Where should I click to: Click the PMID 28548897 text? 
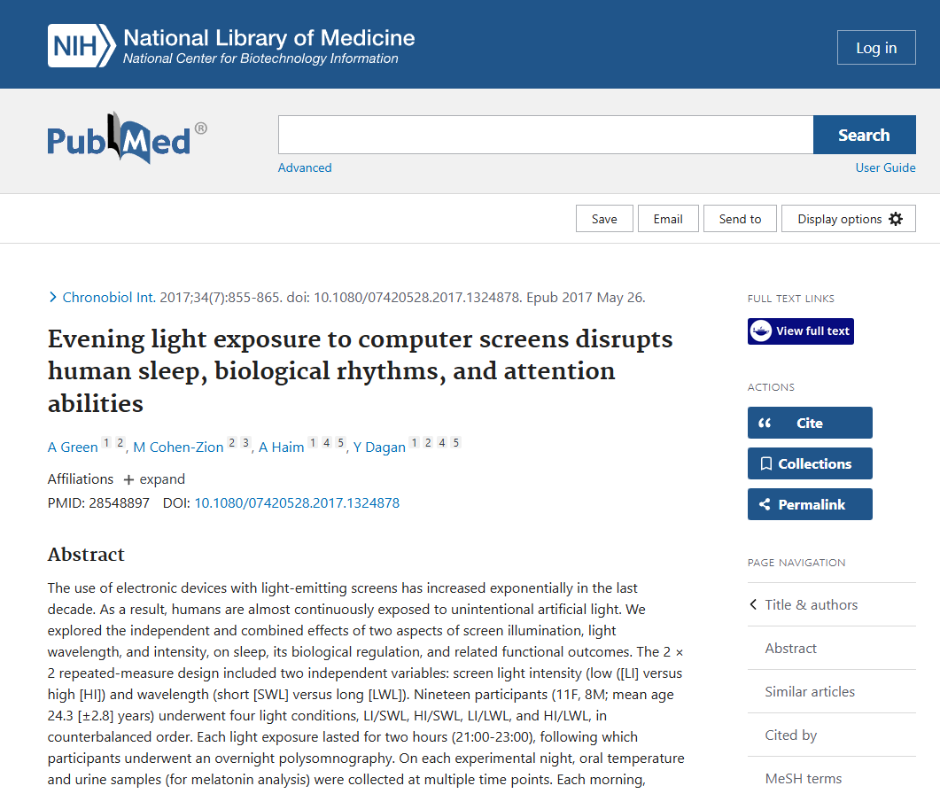pos(98,503)
